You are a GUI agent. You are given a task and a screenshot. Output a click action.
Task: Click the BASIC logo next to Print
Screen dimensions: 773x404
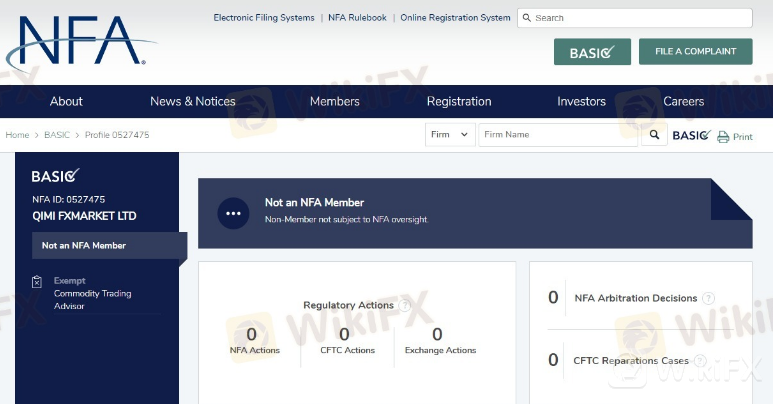tap(691, 135)
